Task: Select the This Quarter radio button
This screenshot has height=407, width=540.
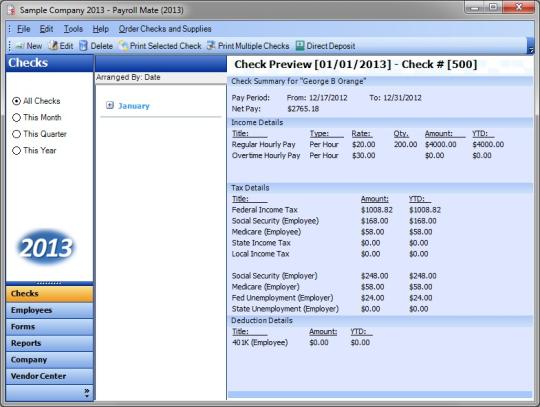Action: 16,134
